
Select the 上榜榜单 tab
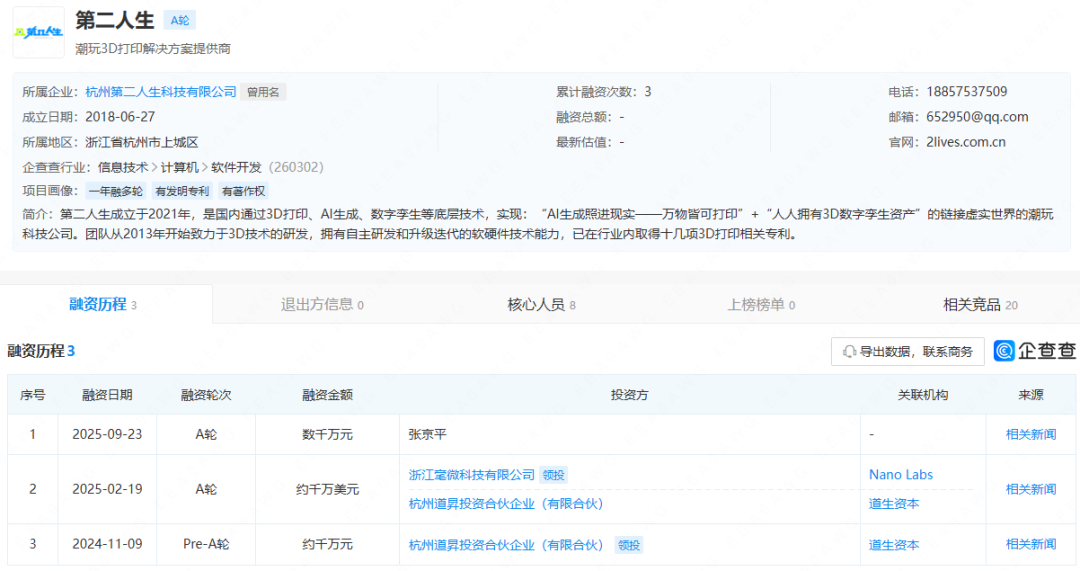[762, 304]
